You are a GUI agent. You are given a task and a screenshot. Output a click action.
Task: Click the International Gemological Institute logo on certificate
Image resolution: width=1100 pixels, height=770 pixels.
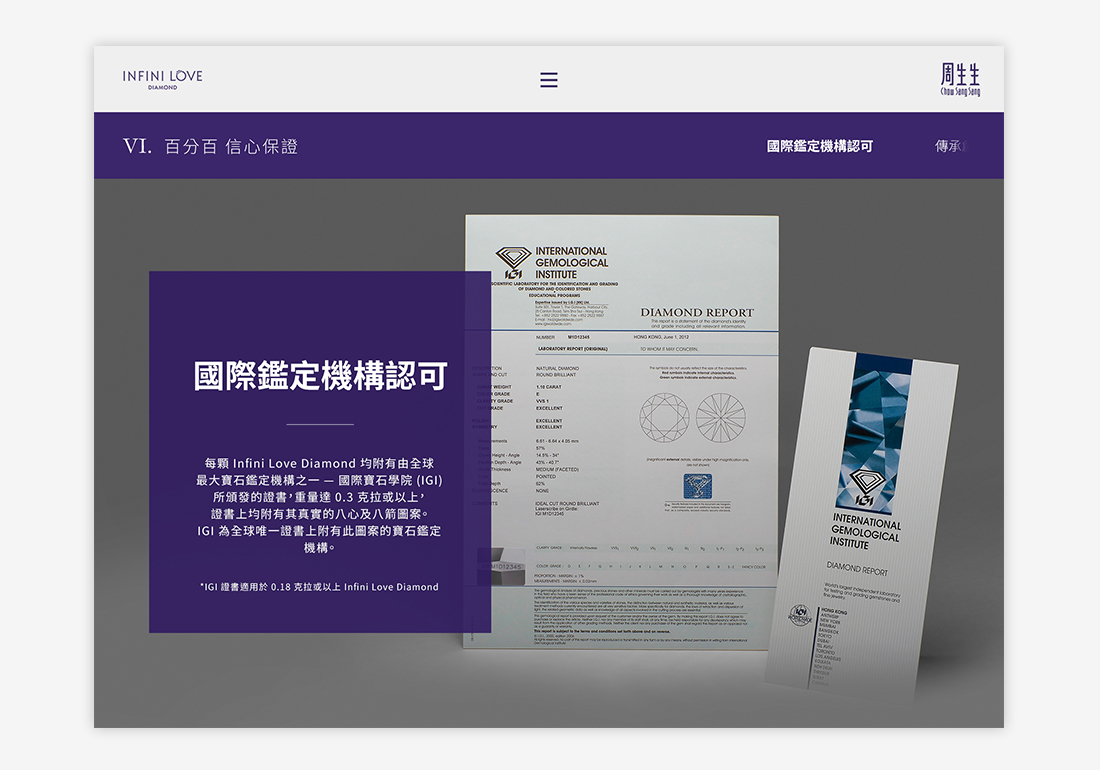[552, 263]
